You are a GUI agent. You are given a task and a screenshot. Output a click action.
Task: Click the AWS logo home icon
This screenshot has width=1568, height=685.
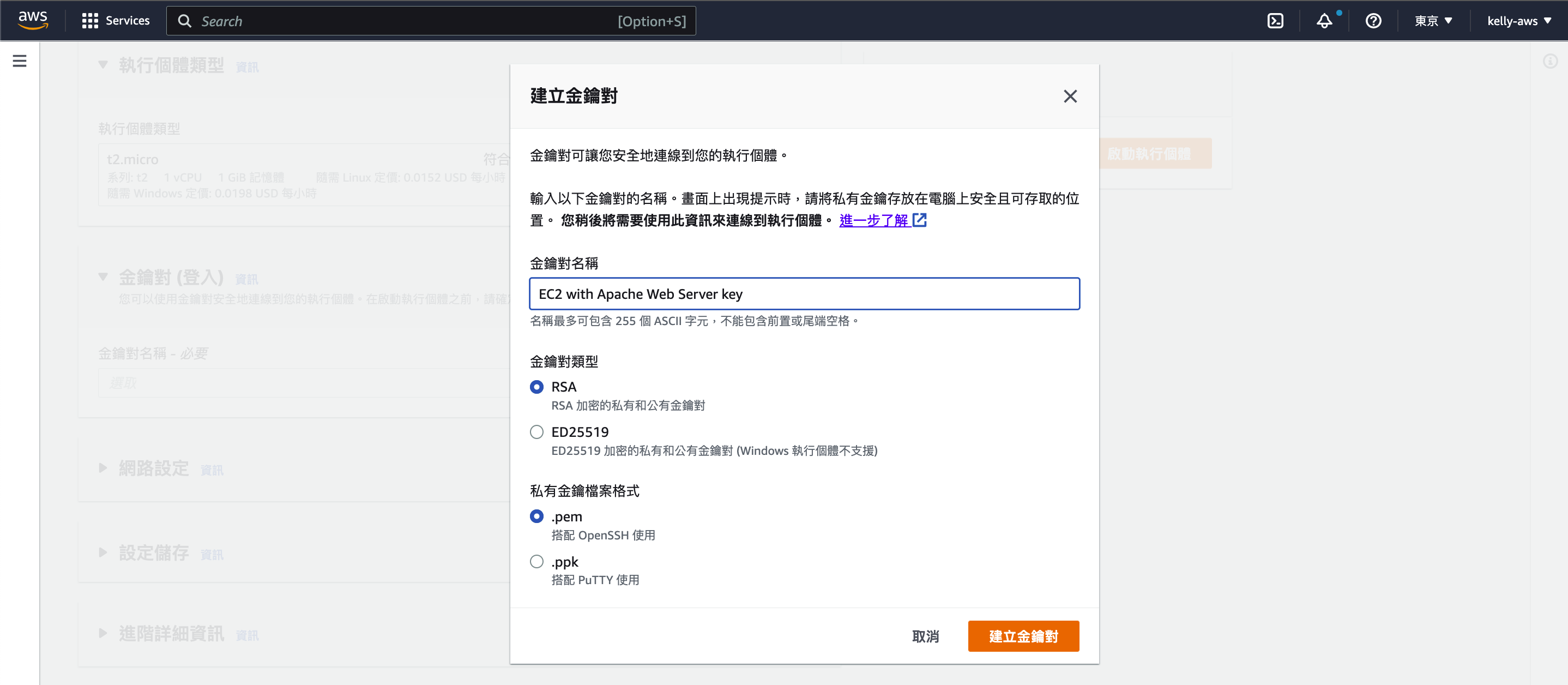pos(33,20)
